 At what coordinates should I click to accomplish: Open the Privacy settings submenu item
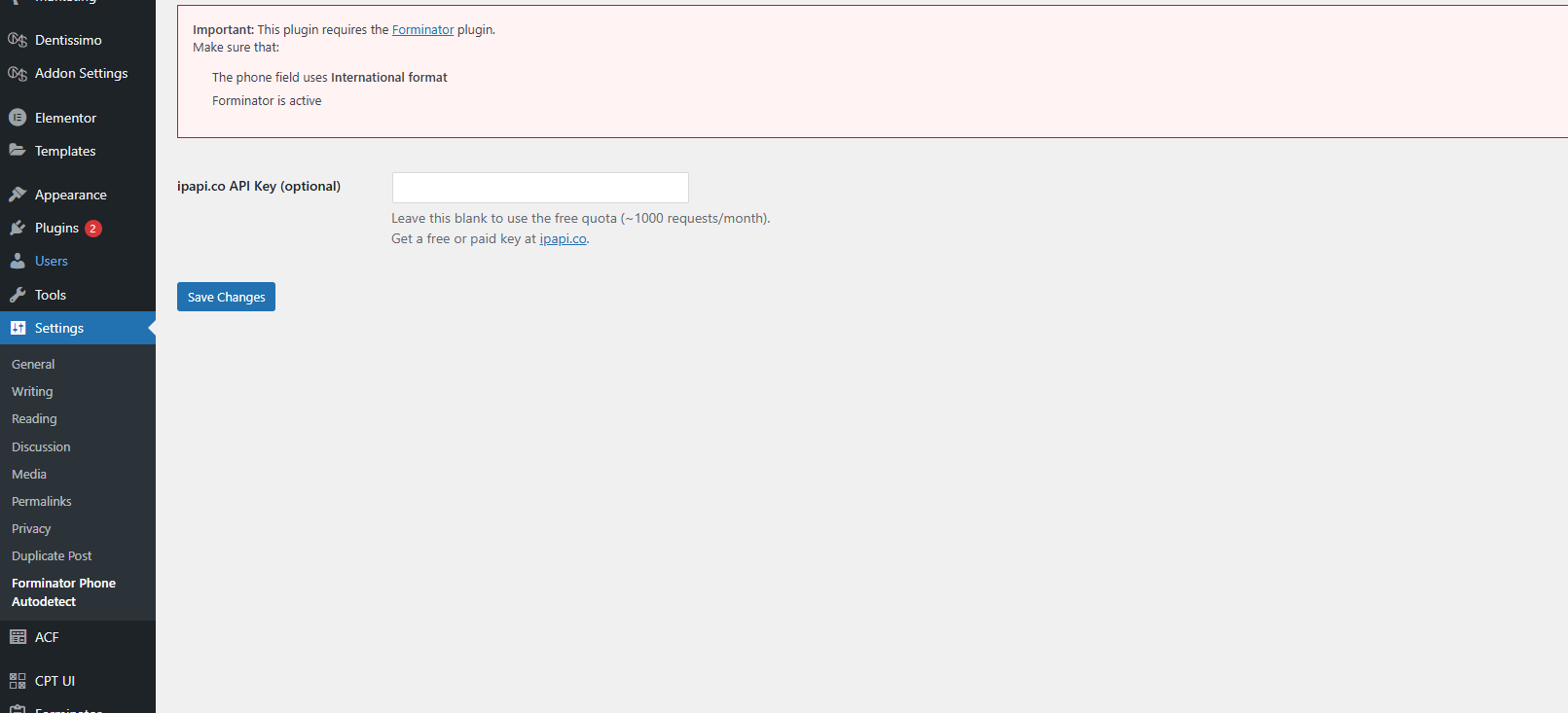click(31, 528)
